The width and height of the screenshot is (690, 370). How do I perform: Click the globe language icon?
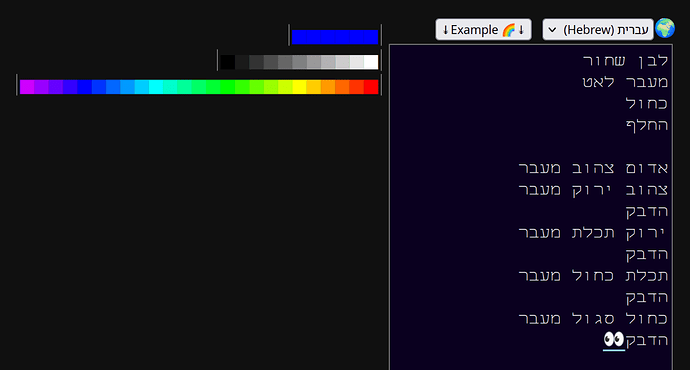coord(665,29)
